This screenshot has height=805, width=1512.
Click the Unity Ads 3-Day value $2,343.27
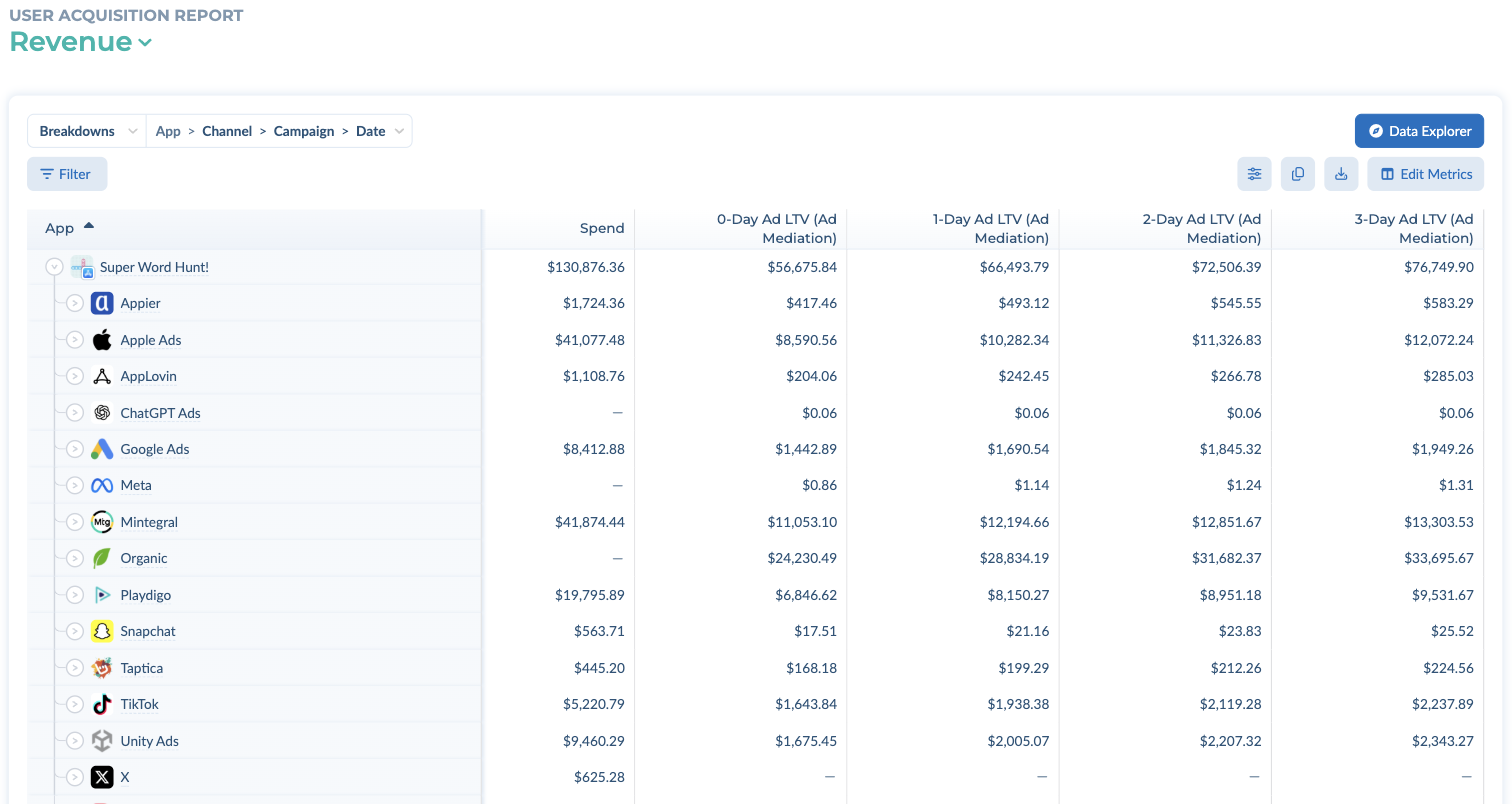[1443, 741]
